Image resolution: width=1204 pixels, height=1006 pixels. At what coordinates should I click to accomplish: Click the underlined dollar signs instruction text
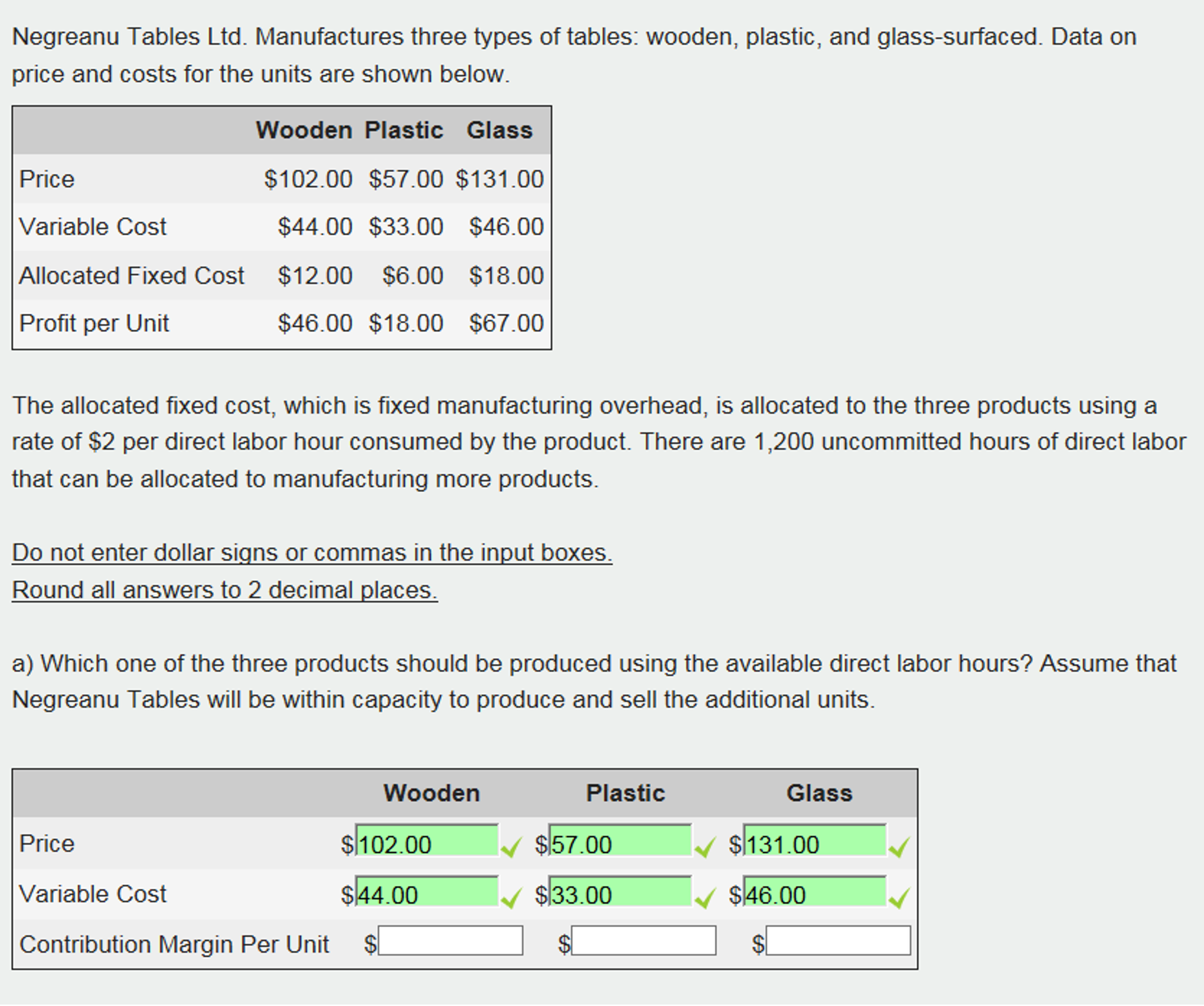pyautogui.click(x=312, y=553)
